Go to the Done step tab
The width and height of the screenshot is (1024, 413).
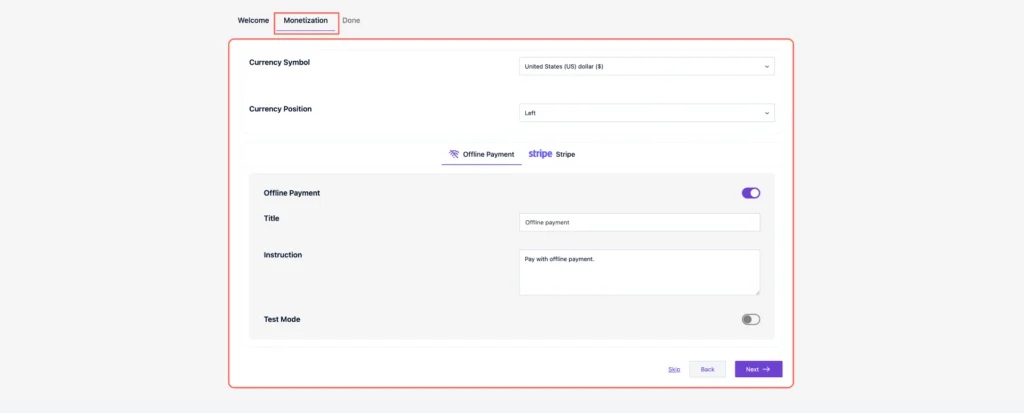pos(351,20)
